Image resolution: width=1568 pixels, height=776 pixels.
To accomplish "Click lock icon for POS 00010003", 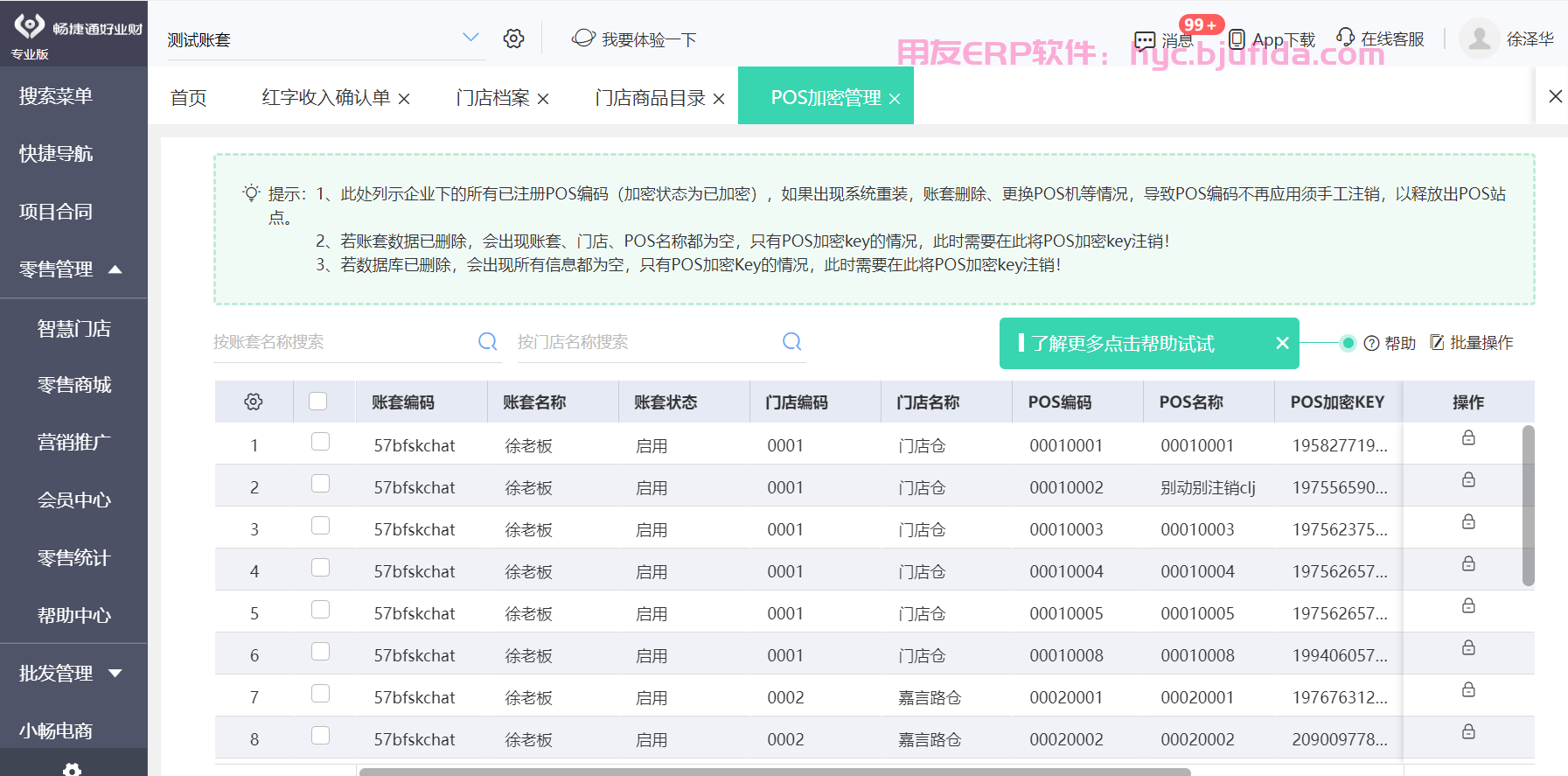I will tap(1468, 521).
